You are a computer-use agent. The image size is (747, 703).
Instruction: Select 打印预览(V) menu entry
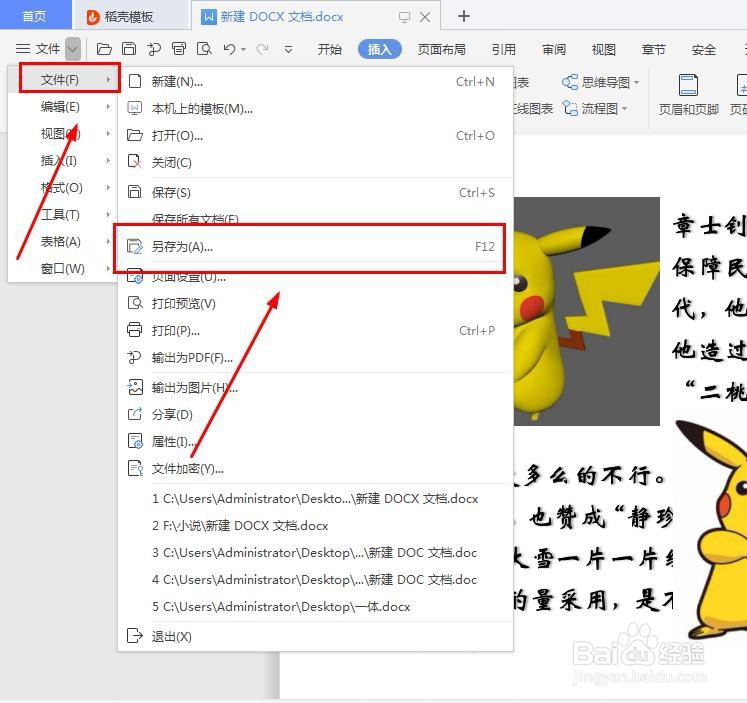[314, 303]
